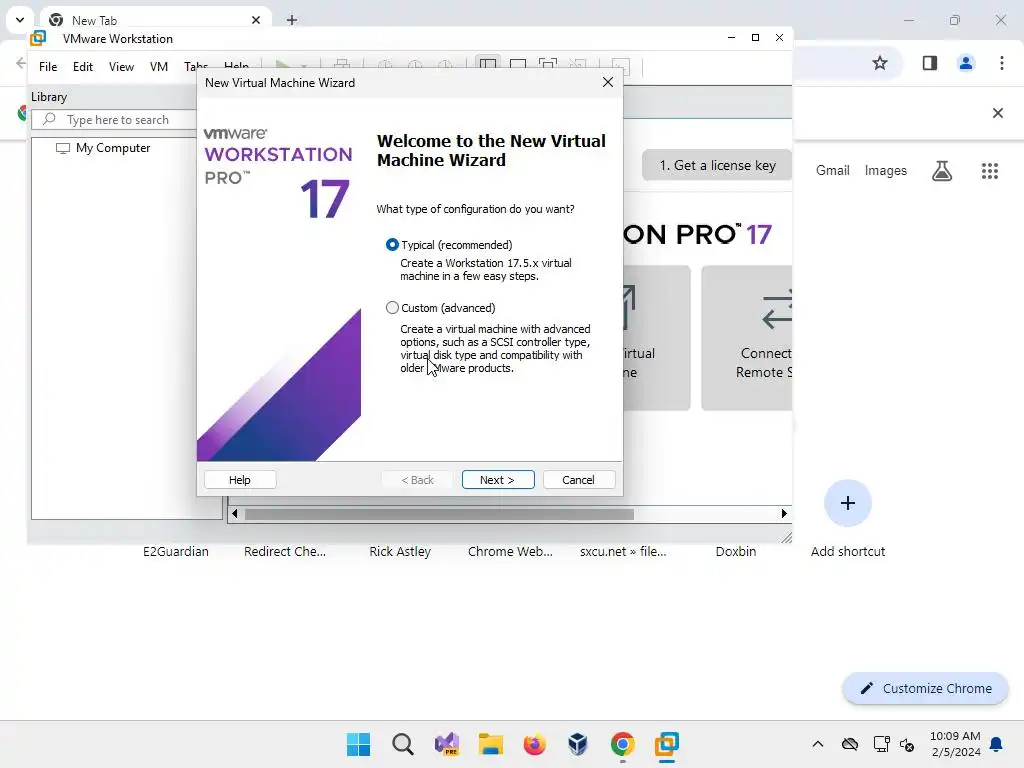The image size is (1024, 768).
Task: Cancel the New Virtual Machine Wizard
Action: point(579,480)
